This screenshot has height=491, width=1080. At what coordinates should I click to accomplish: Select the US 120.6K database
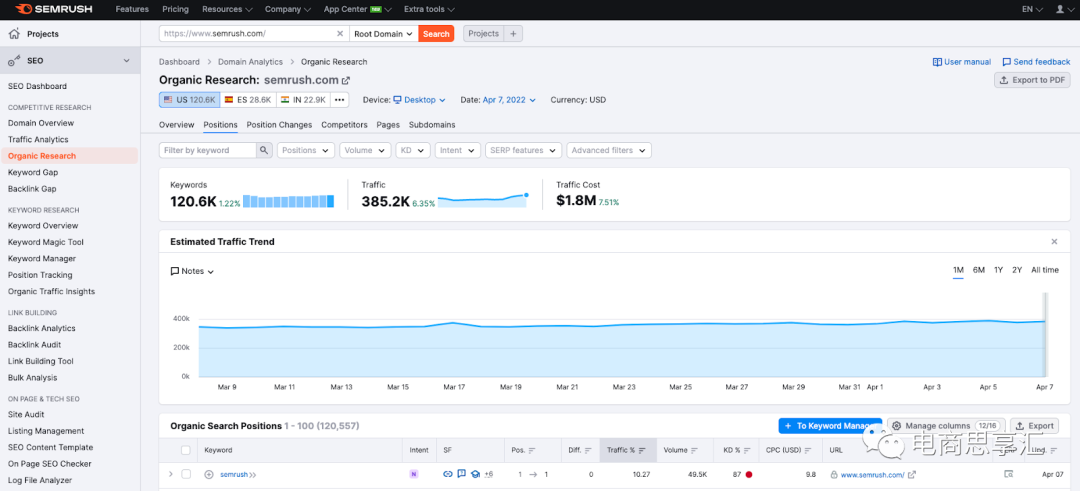coord(189,100)
